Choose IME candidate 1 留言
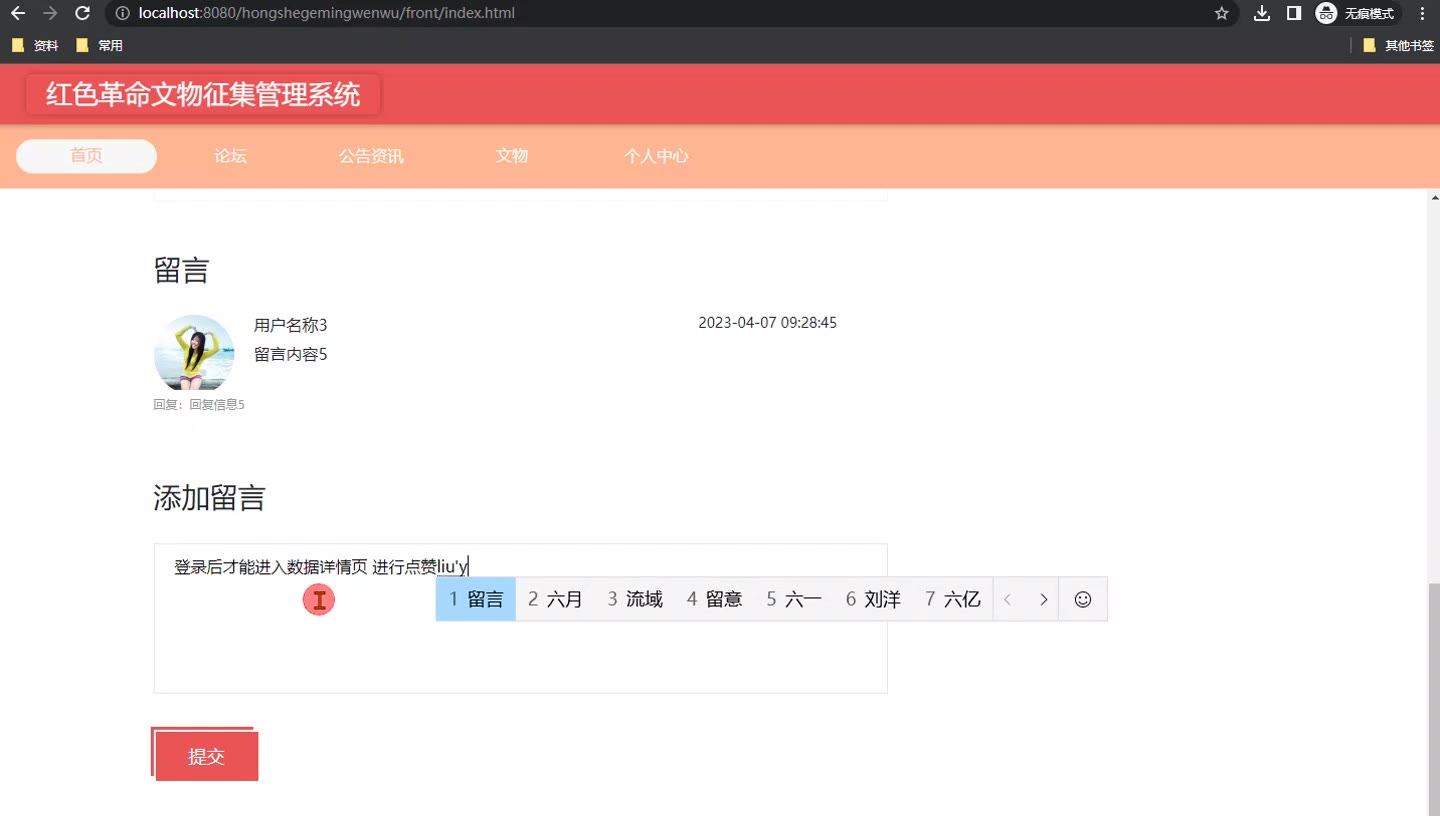Image resolution: width=1440 pixels, height=816 pixels. coord(476,600)
